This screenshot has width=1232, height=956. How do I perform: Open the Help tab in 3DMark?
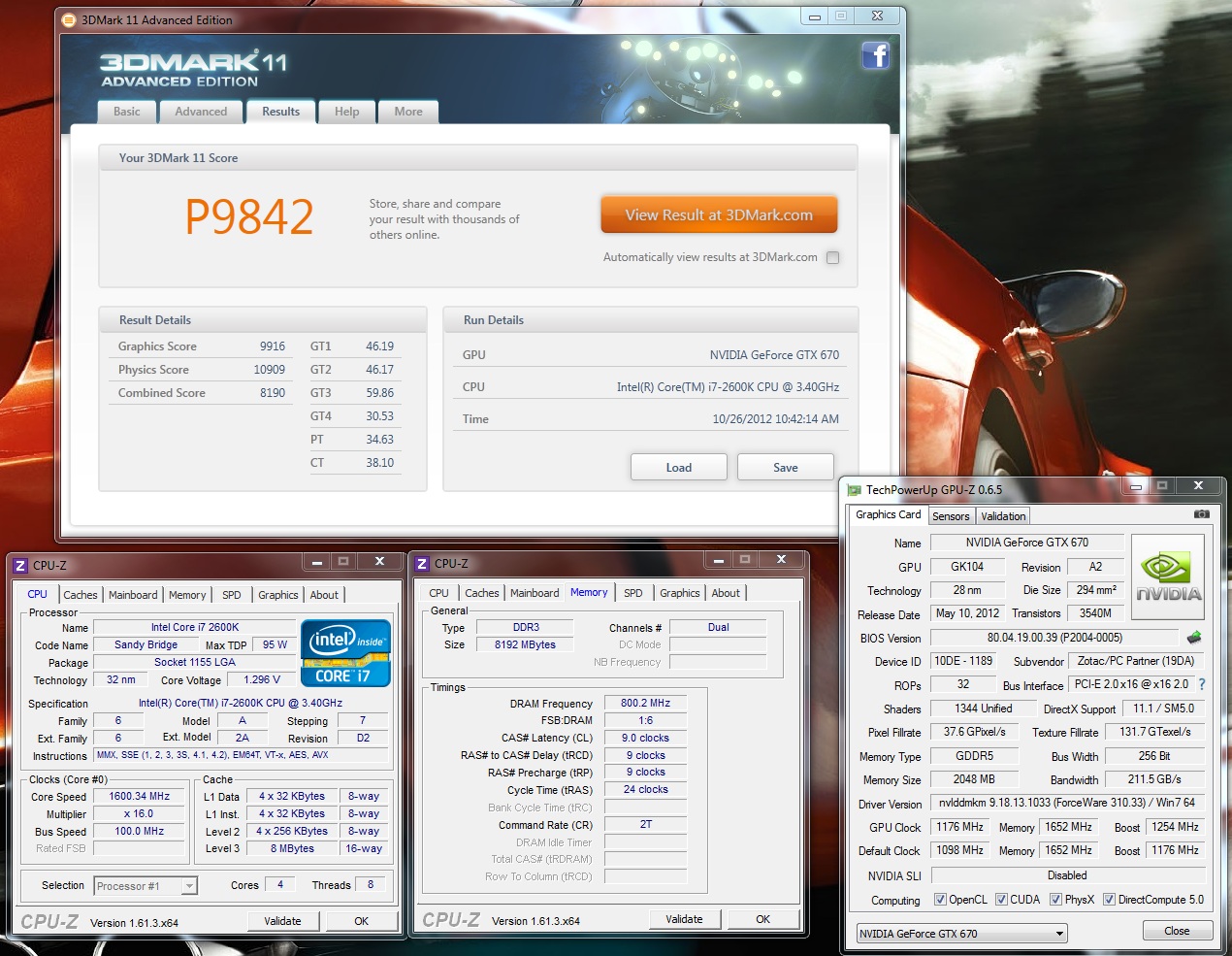(346, 112)
